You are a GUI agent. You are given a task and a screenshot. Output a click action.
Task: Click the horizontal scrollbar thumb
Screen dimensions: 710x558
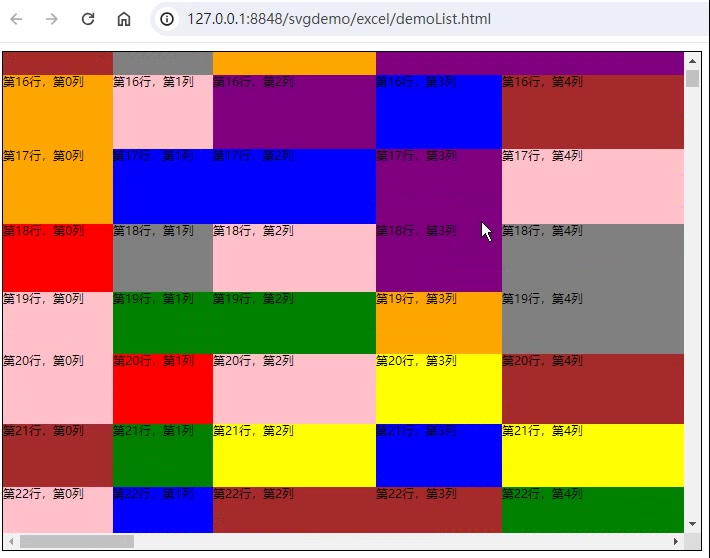[76, 541]
